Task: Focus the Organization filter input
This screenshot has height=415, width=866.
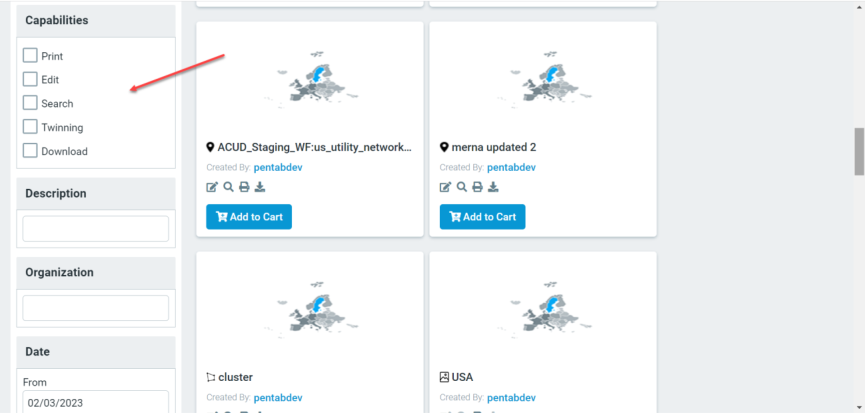Action: pyautogui.click(x=96, y=308)
